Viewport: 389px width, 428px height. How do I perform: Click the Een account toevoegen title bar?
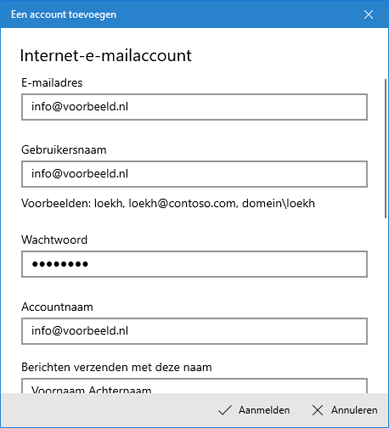(182, 14)
